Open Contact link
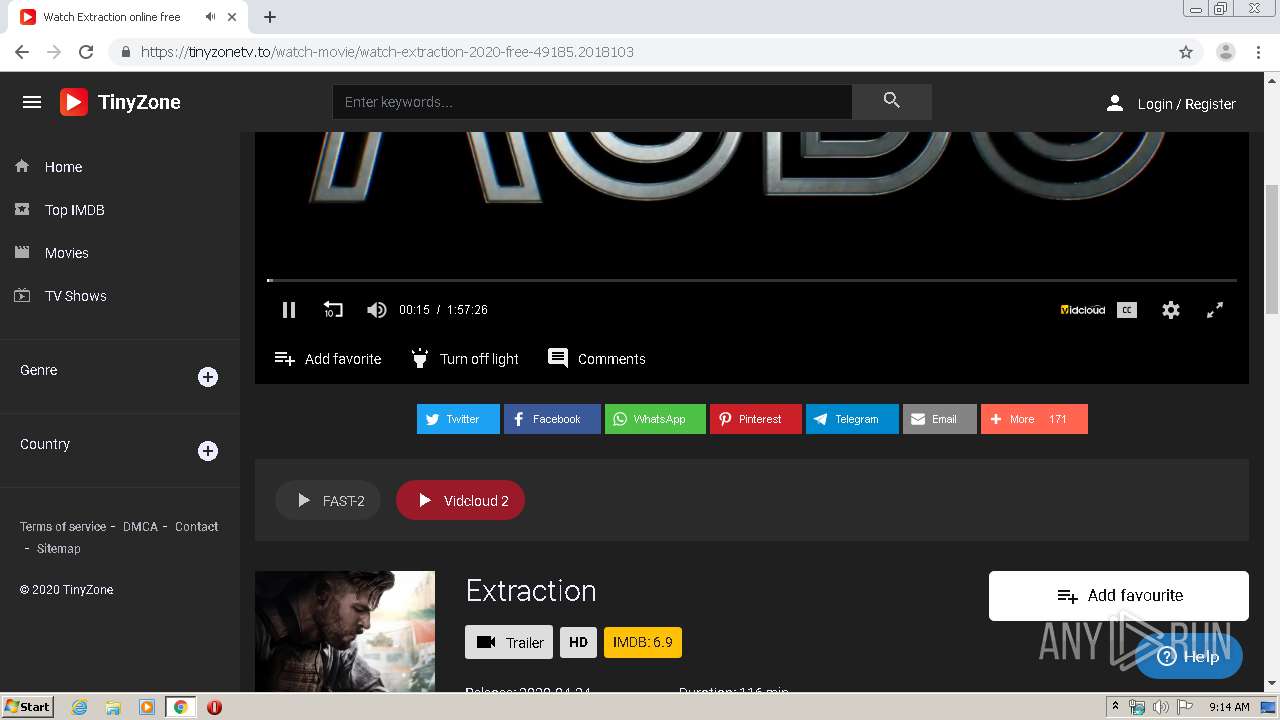The height and width of the screenshot is (720, 1280). click(x=196, y=526)
